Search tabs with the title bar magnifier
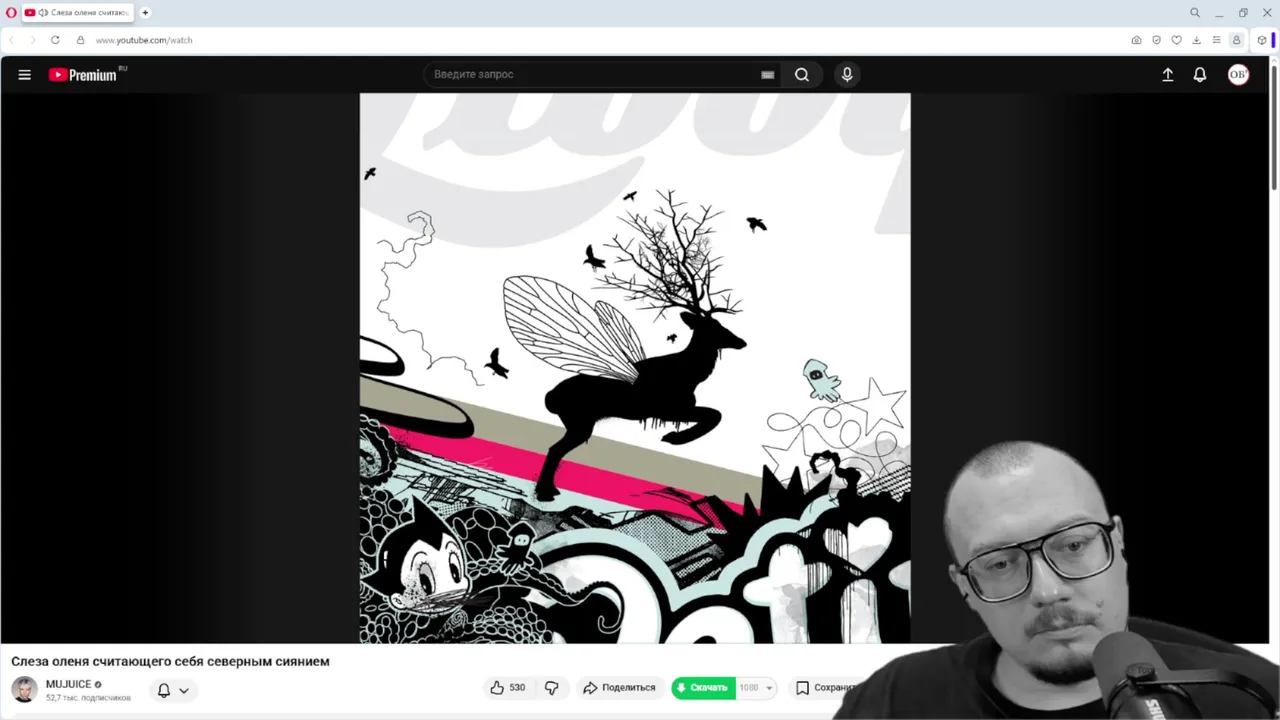The image size is (1280, 720). (1194, 13)
